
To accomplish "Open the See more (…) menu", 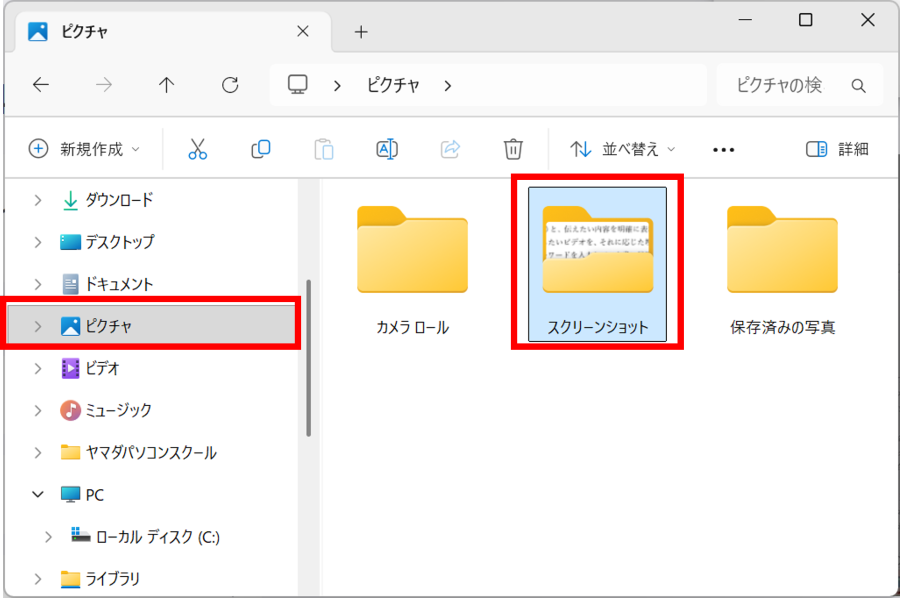I will pos(723,148).
